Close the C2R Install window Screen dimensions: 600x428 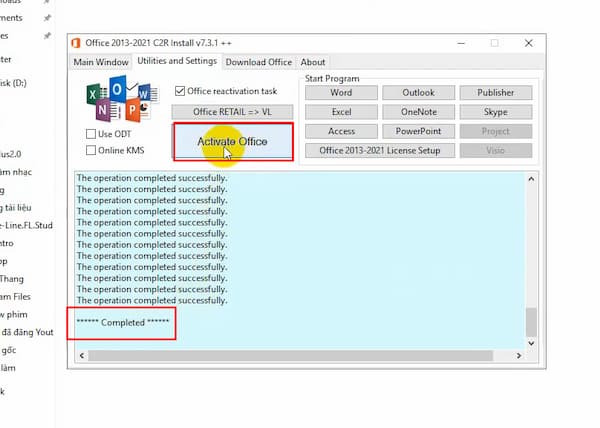529,43
